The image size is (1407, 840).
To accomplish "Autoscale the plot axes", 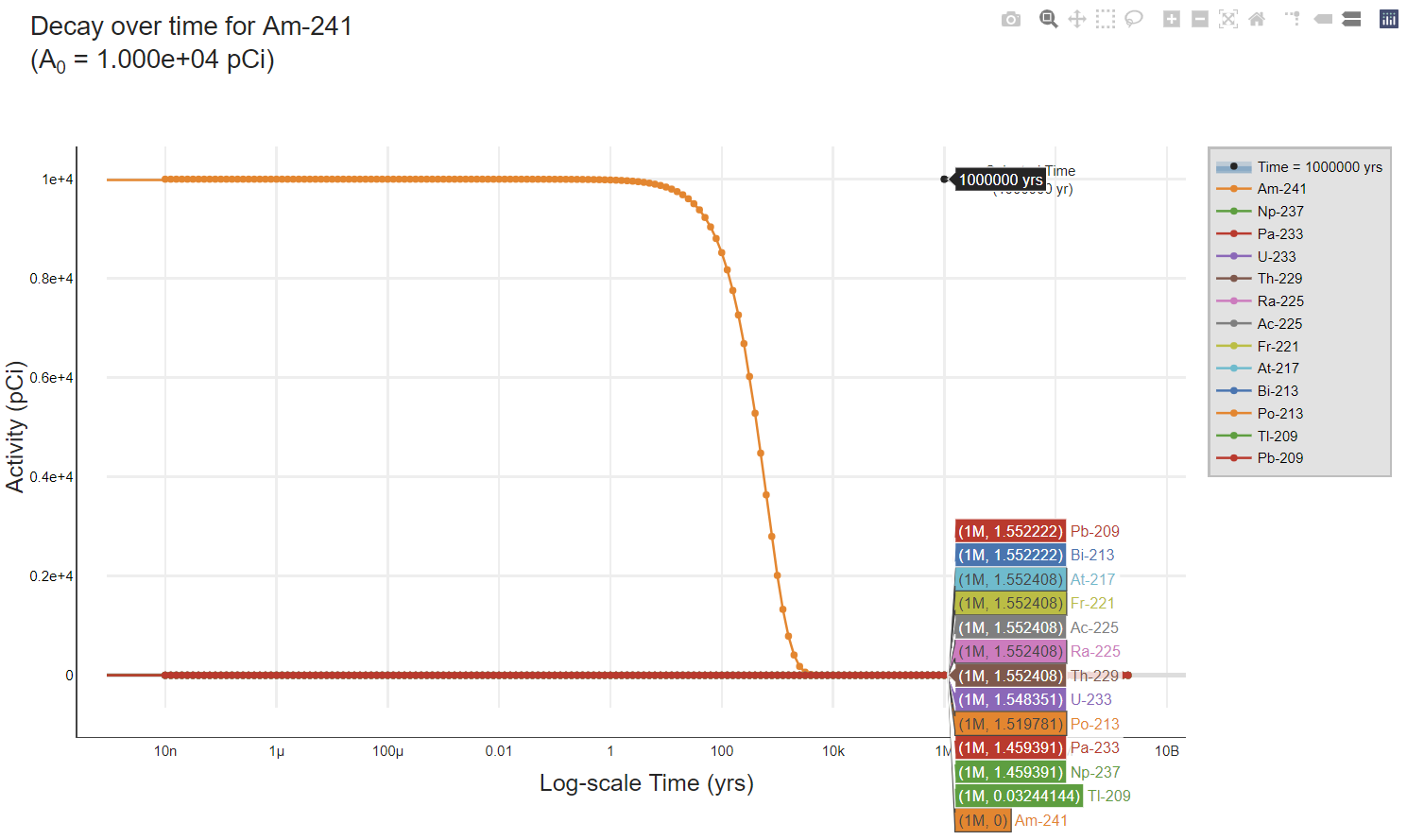I will pyautogui.click(x=1228, y=19).
